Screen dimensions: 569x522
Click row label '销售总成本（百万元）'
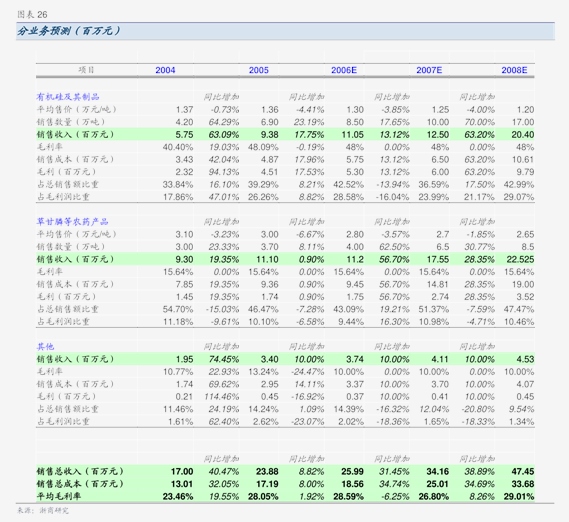pyautogui.click(x=80, y=484)
